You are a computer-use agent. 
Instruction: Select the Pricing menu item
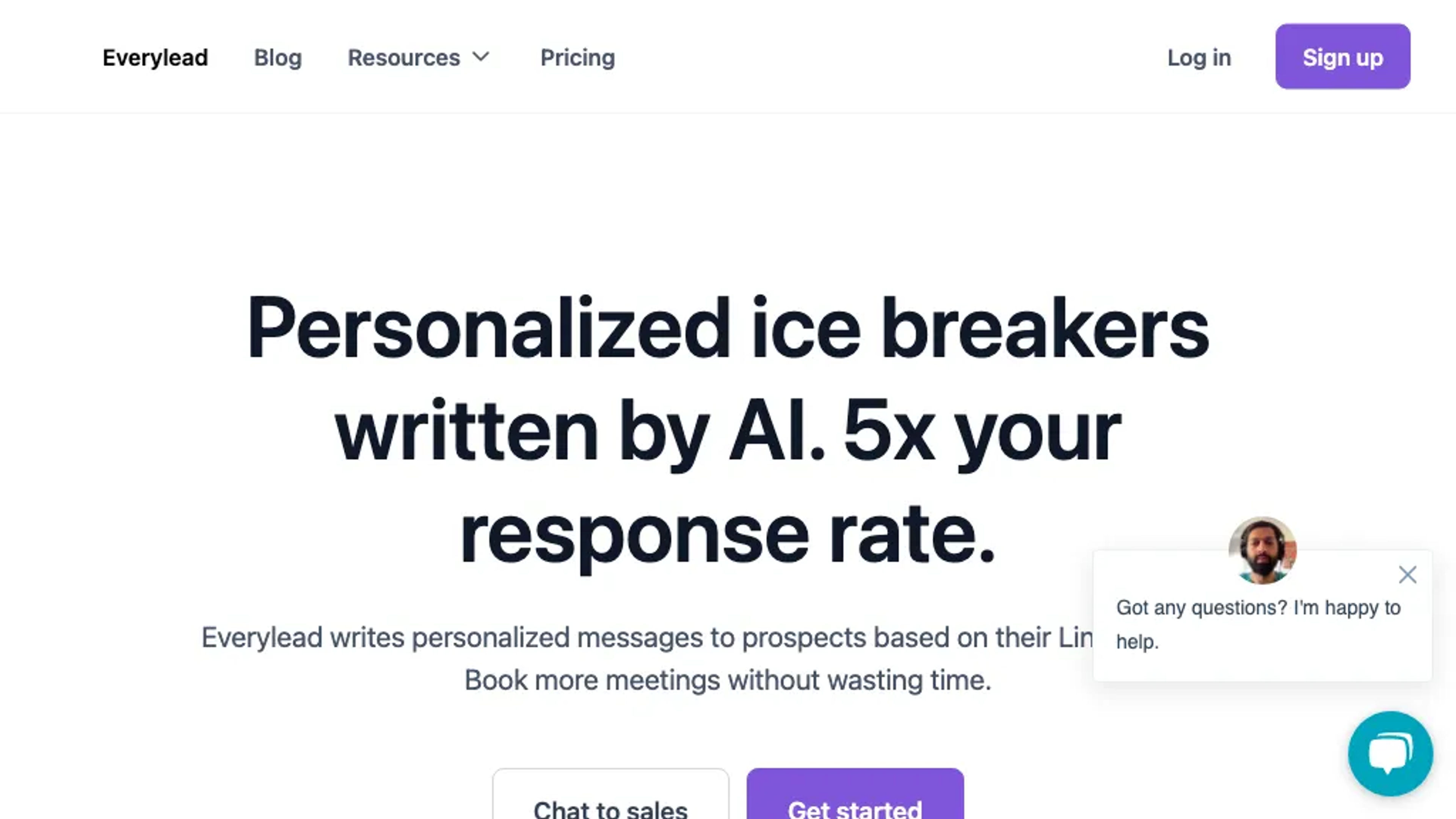pos(577,56)
